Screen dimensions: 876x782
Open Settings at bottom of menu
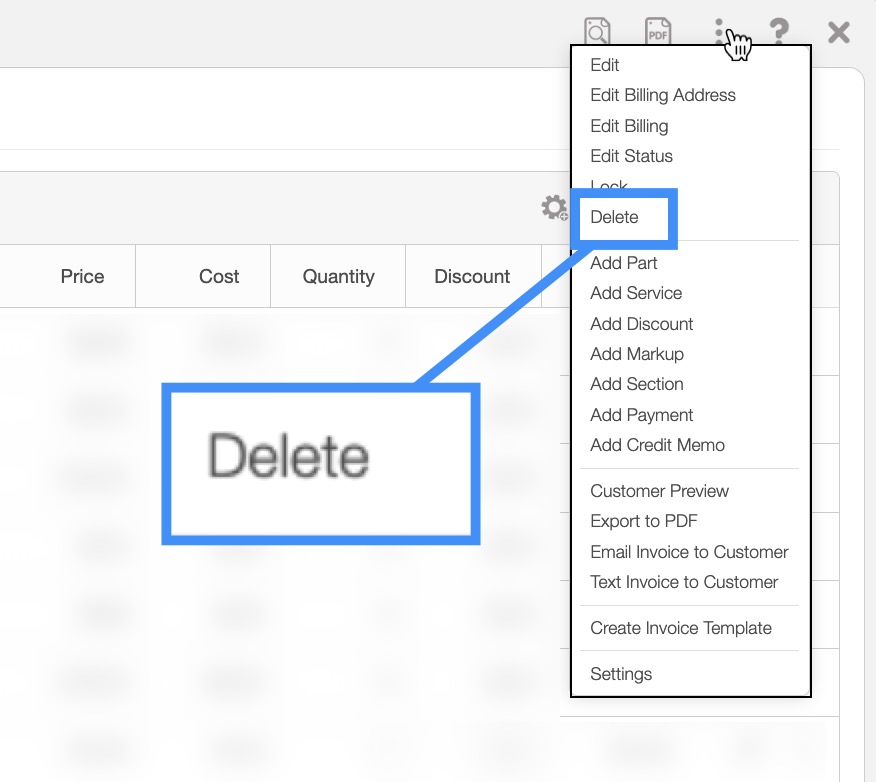click(621, 674)
